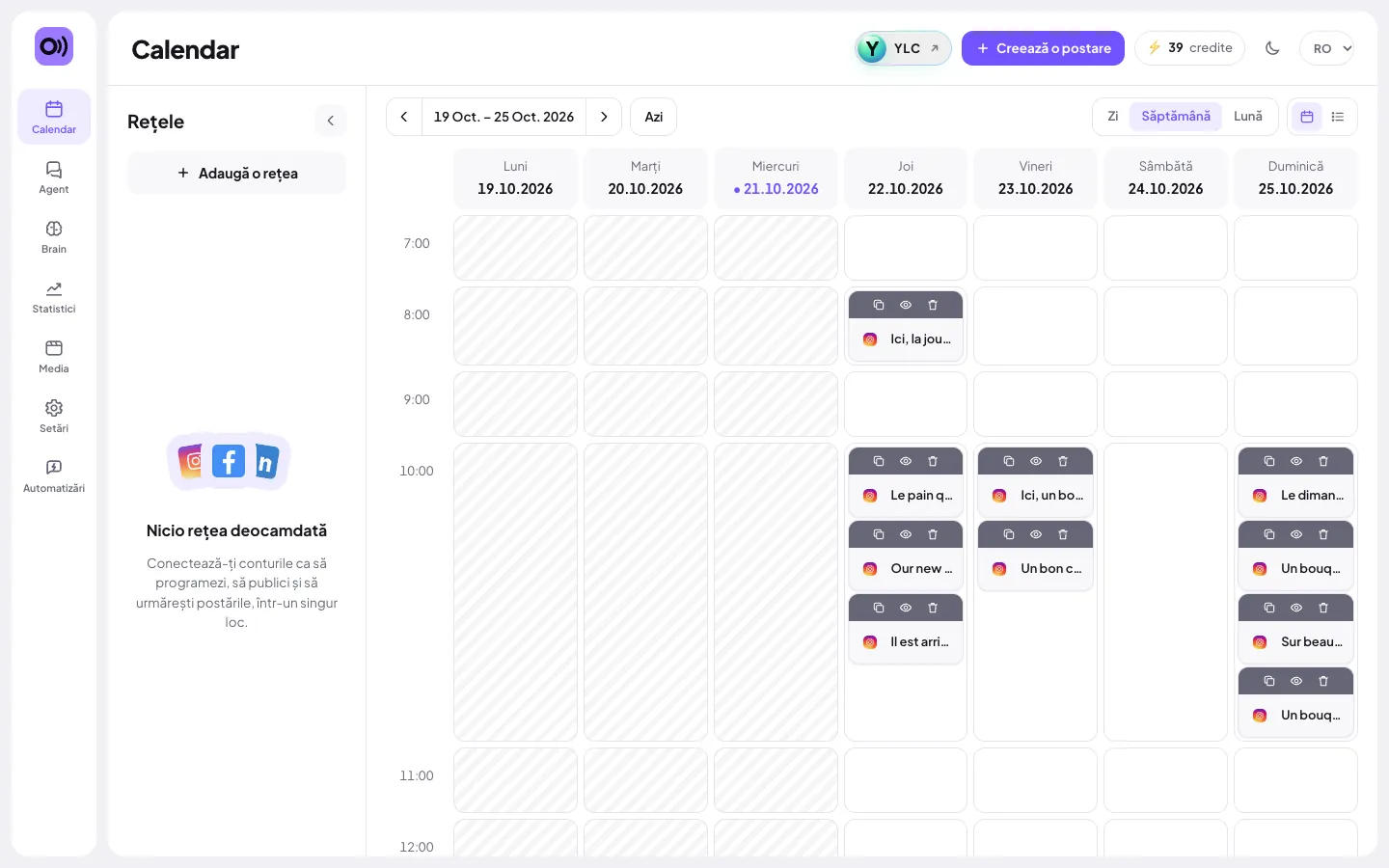Switch to Zi view
The image size is (1389, 868).
coord(1112,116)
